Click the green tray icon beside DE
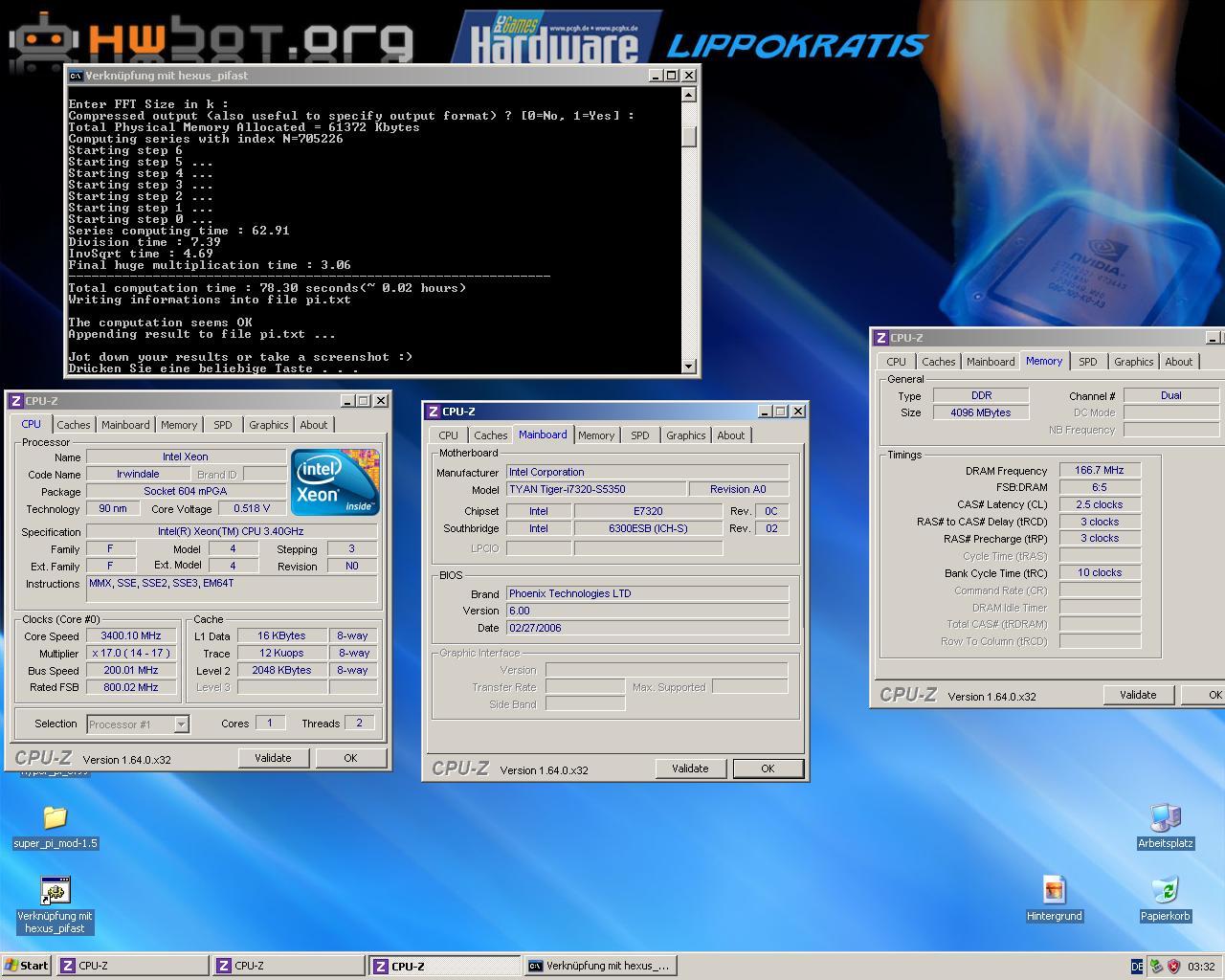 [x=1156, y=967]
